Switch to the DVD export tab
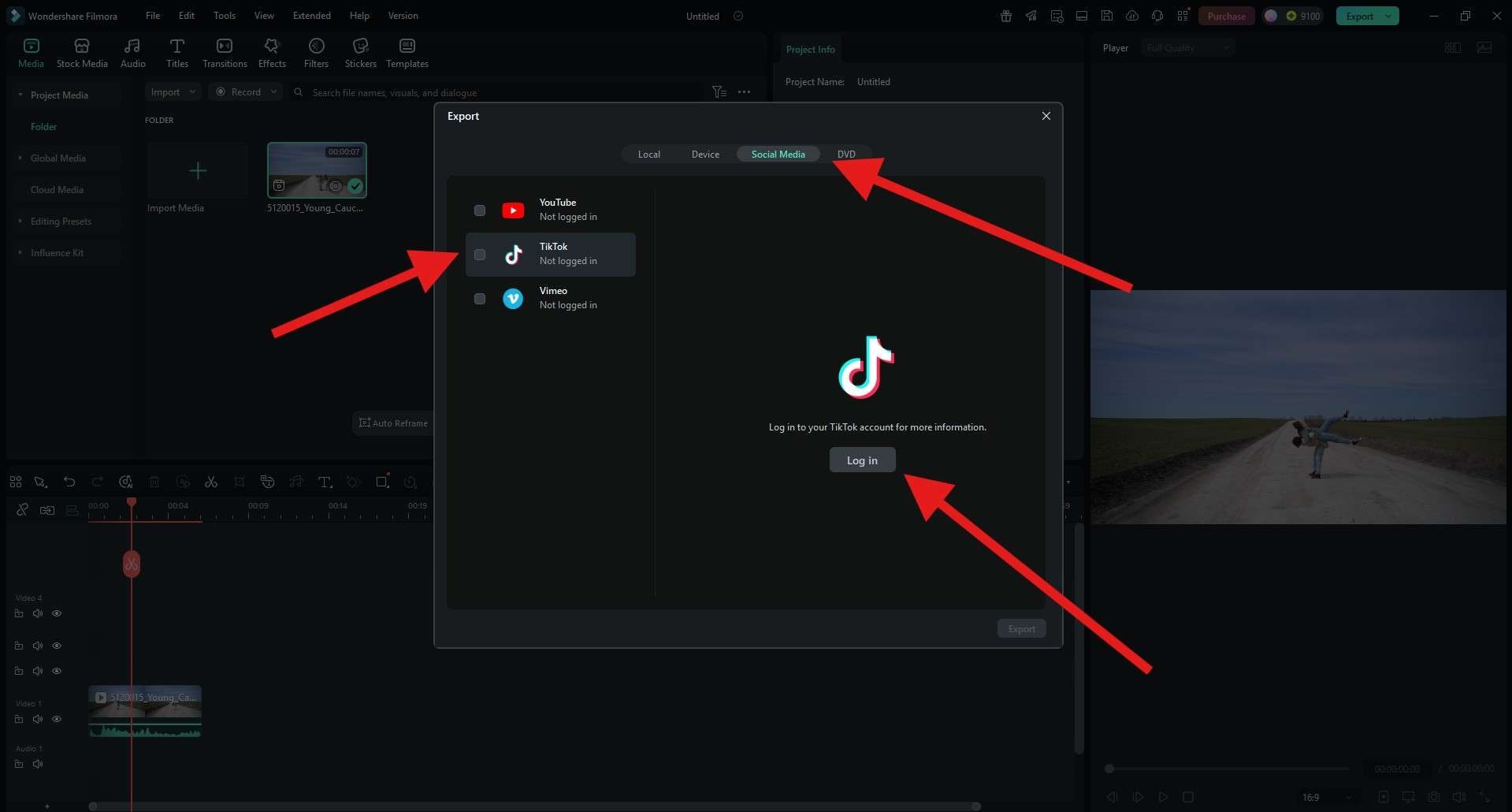This screenshot has width=1512, height=812. pos(846,155)
